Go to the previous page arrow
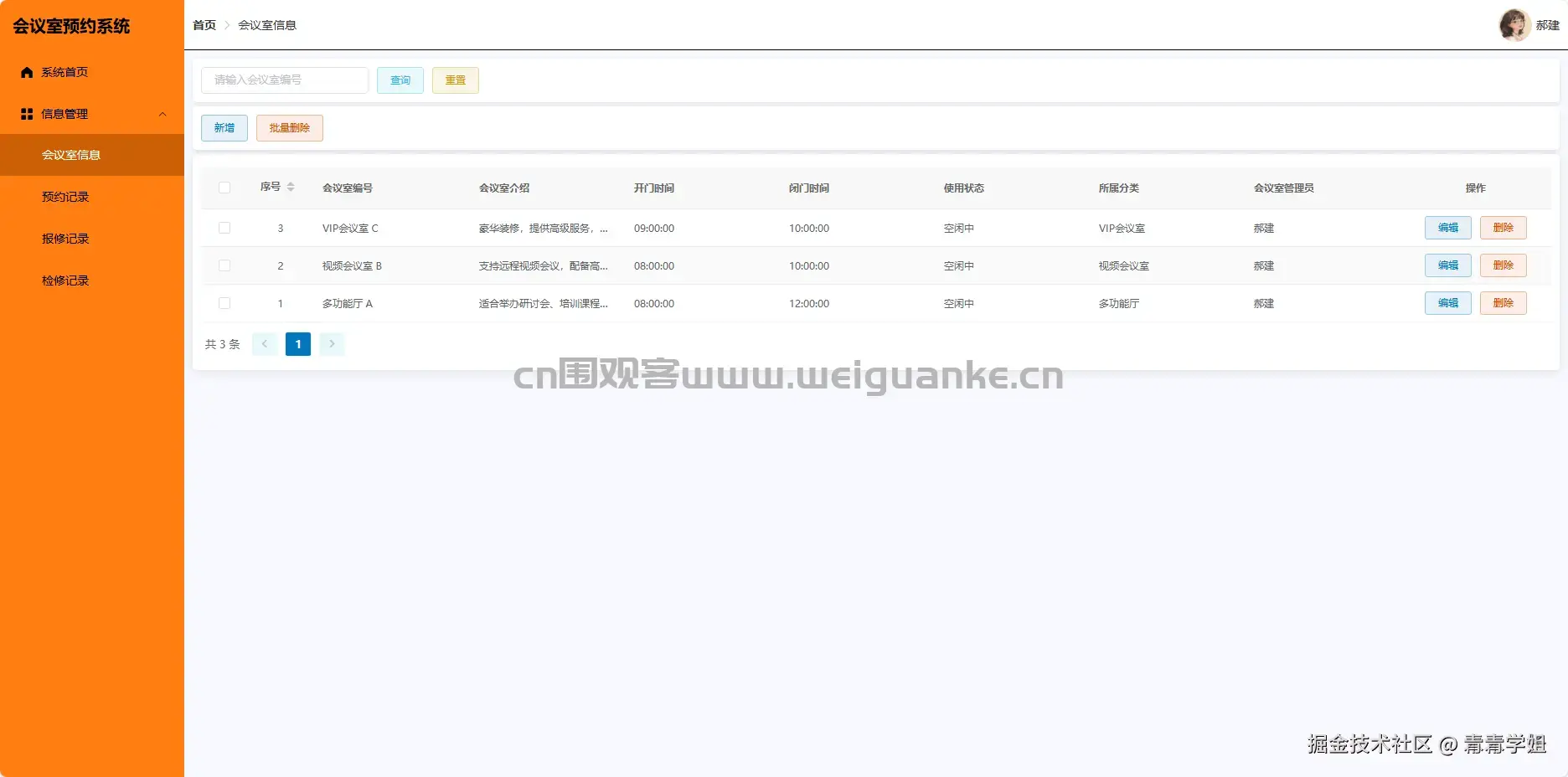1568x777 pixels. (265, 344)
